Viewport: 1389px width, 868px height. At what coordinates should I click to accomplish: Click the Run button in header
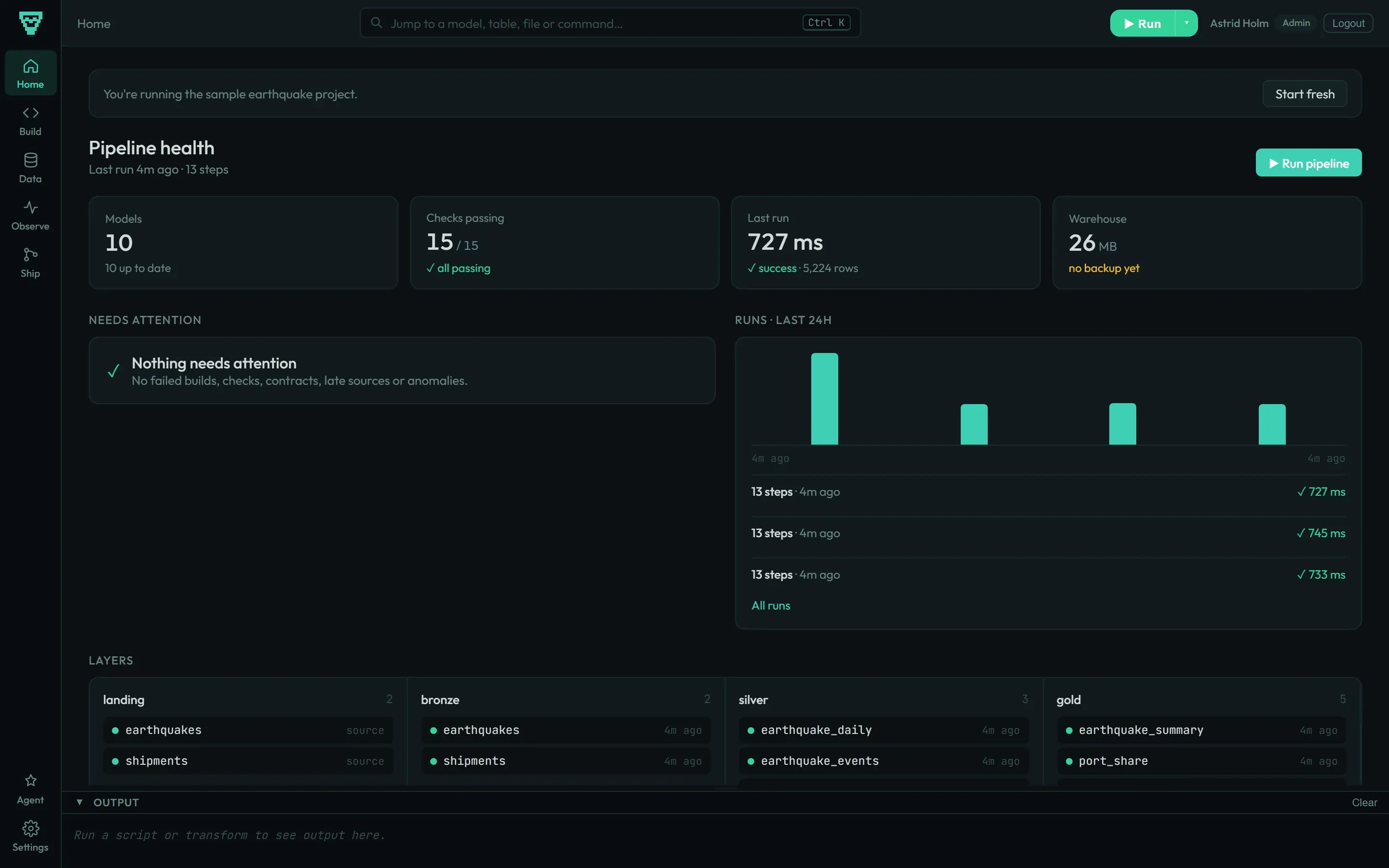click(x=1142, y=23)
